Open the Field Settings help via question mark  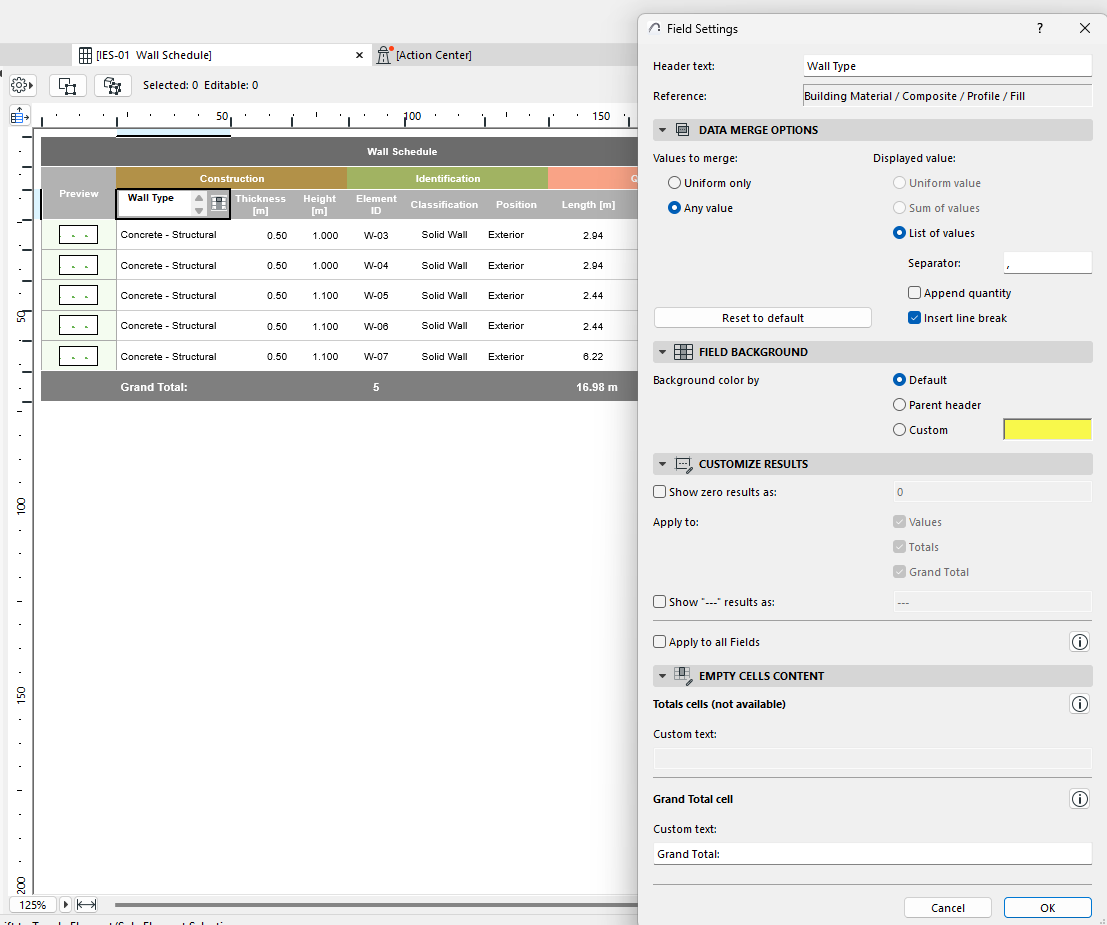click(x=1039, y=28)
